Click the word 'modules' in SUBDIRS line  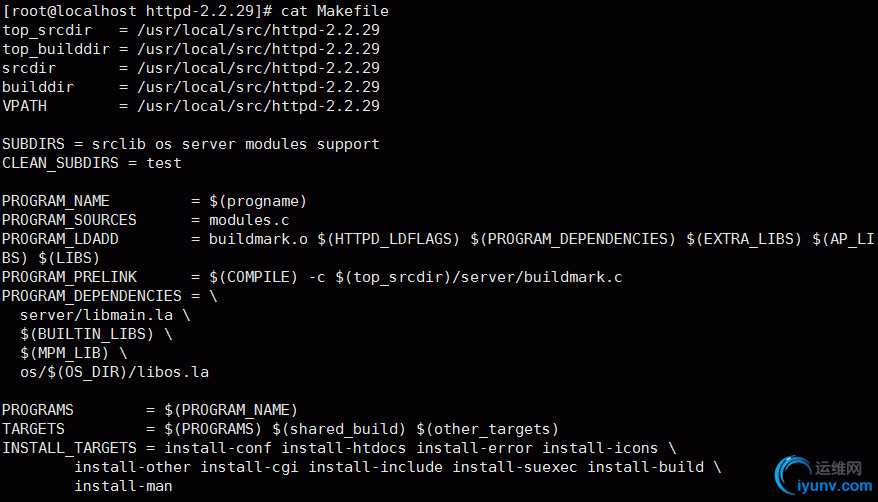(276, 144)
